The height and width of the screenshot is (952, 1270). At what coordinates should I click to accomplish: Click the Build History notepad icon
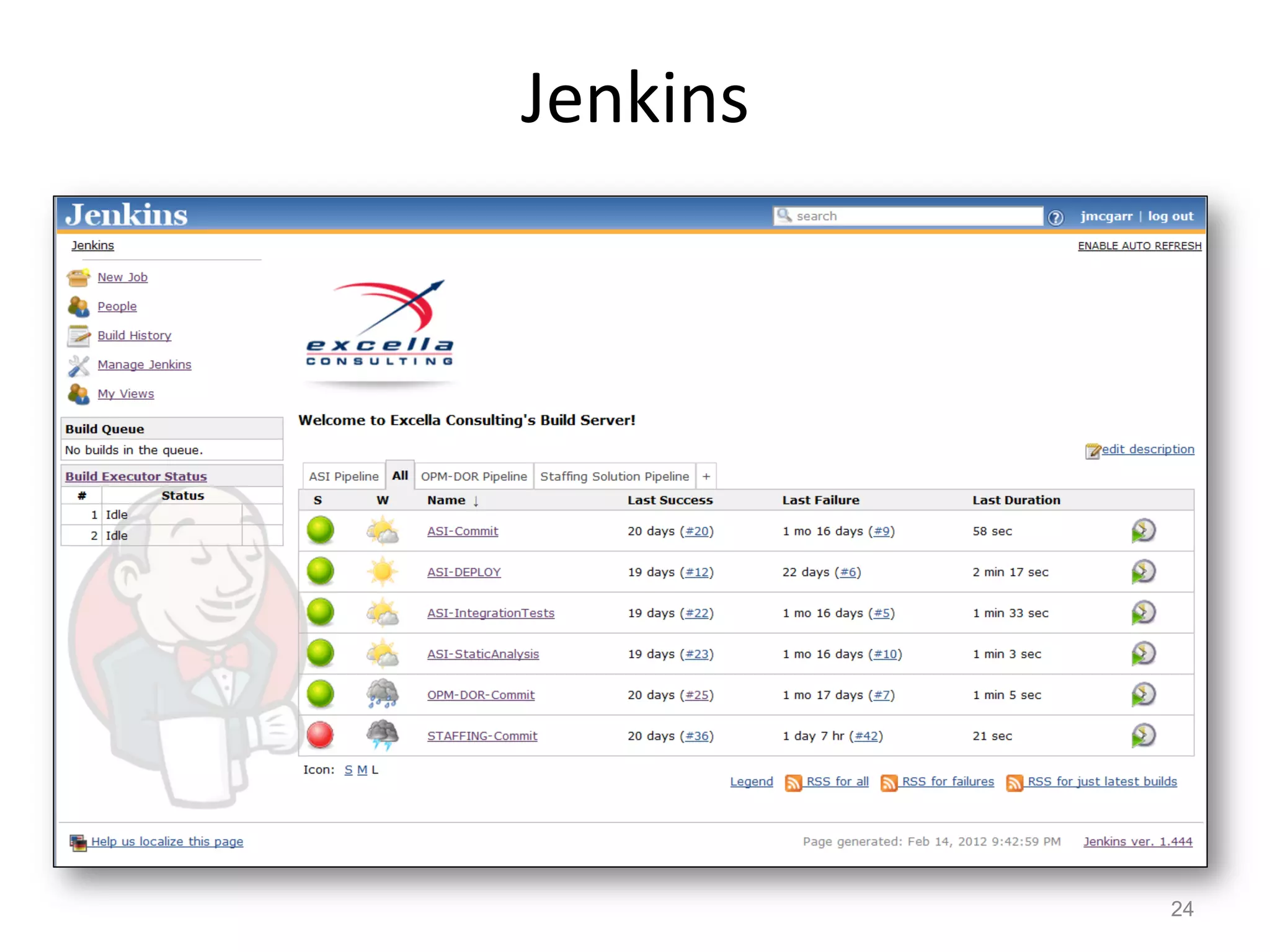tap(79, 335)
